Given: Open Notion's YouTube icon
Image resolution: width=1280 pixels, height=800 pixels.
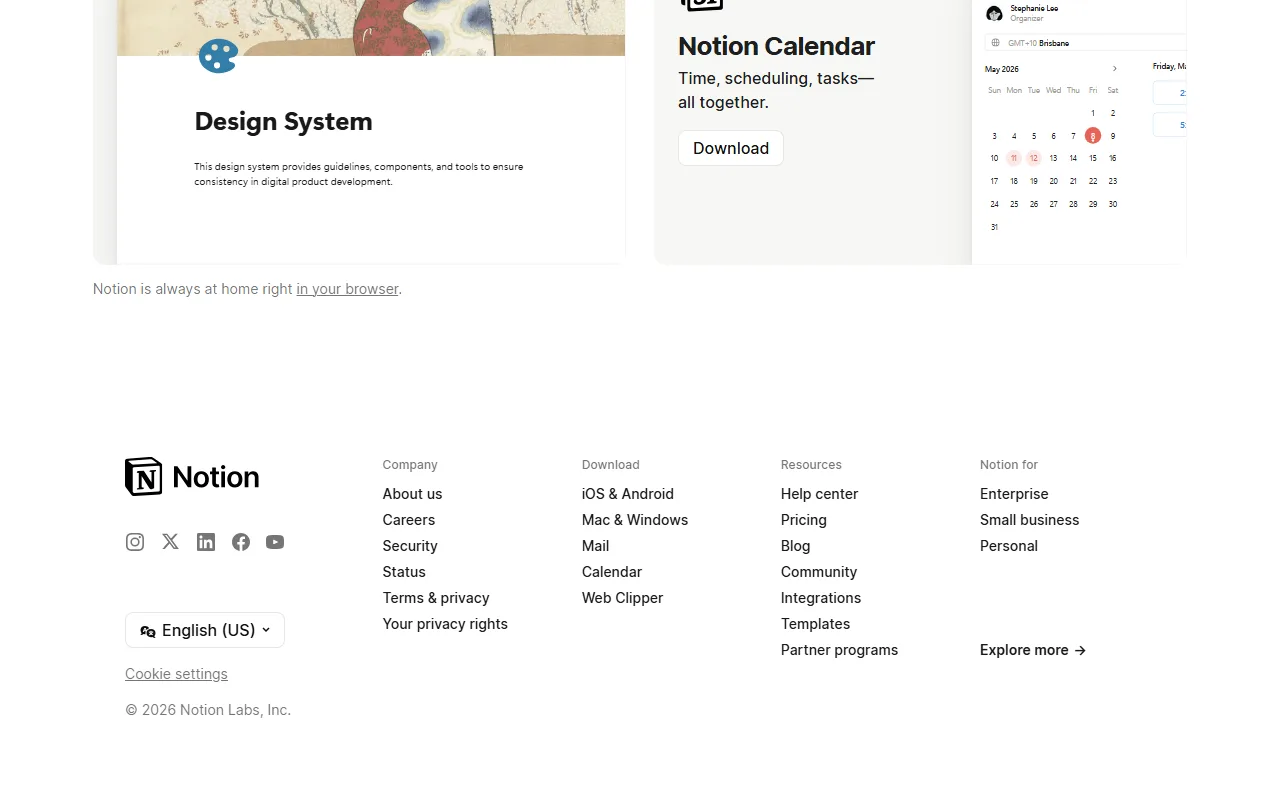Looking at the screenshot, I should pos(275,542).
